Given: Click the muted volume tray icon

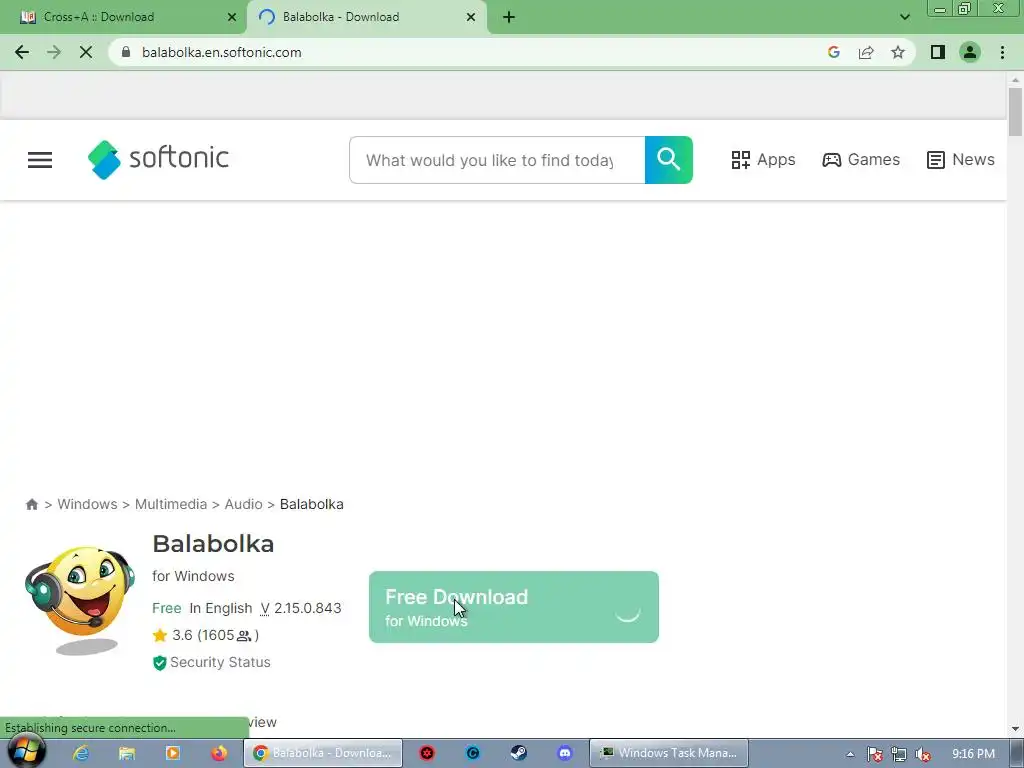Looking at the screenshot, I should coord(923,754).
